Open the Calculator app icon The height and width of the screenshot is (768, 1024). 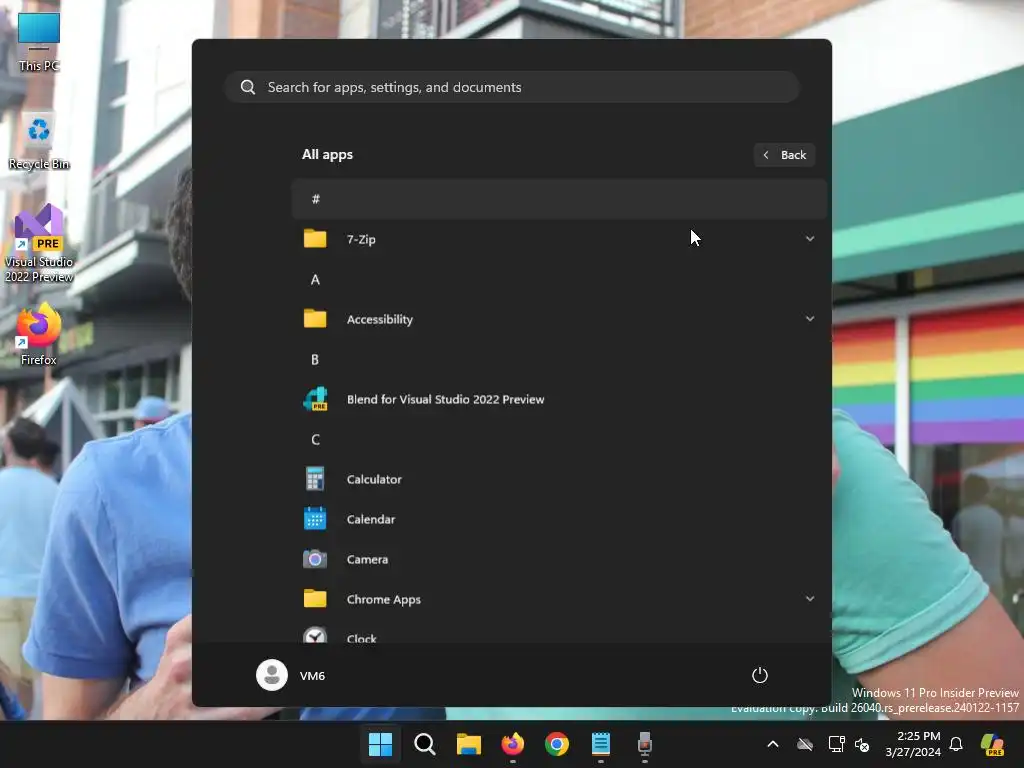315,479
